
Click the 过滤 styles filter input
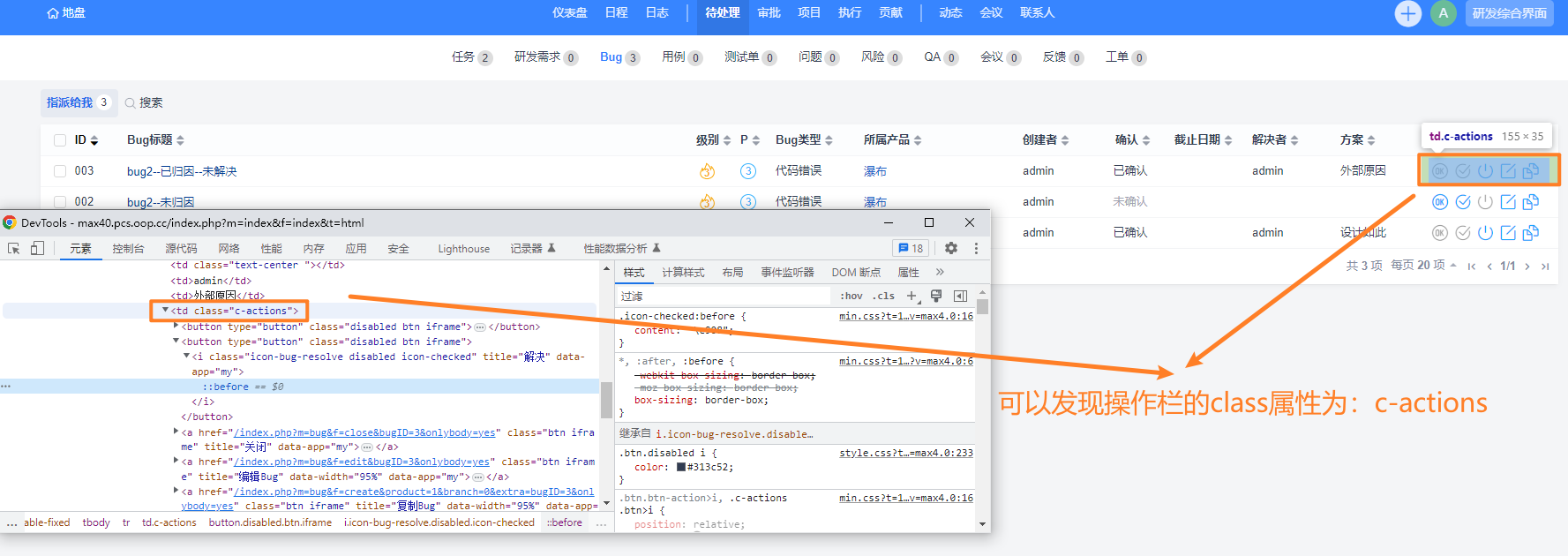coord(724,297)
